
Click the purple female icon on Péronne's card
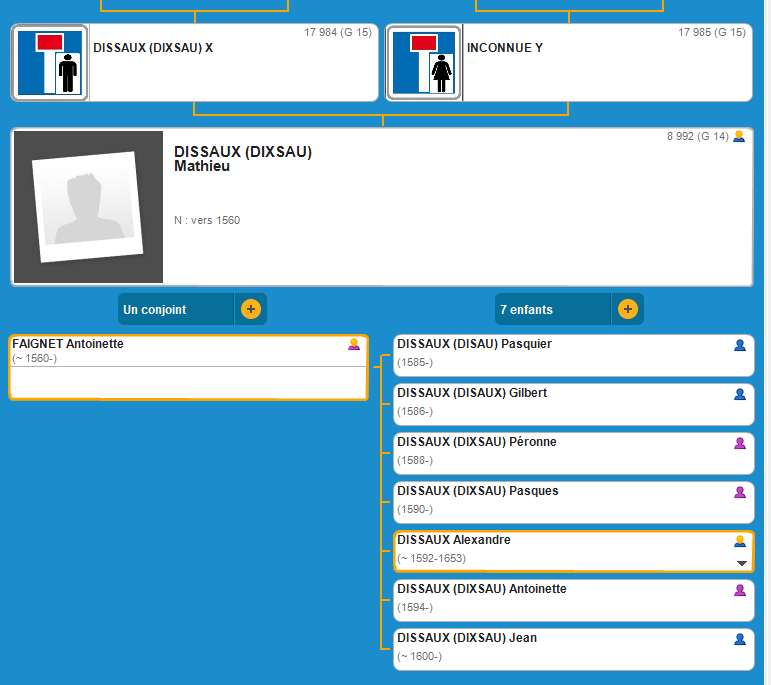(x=740, y=443)
